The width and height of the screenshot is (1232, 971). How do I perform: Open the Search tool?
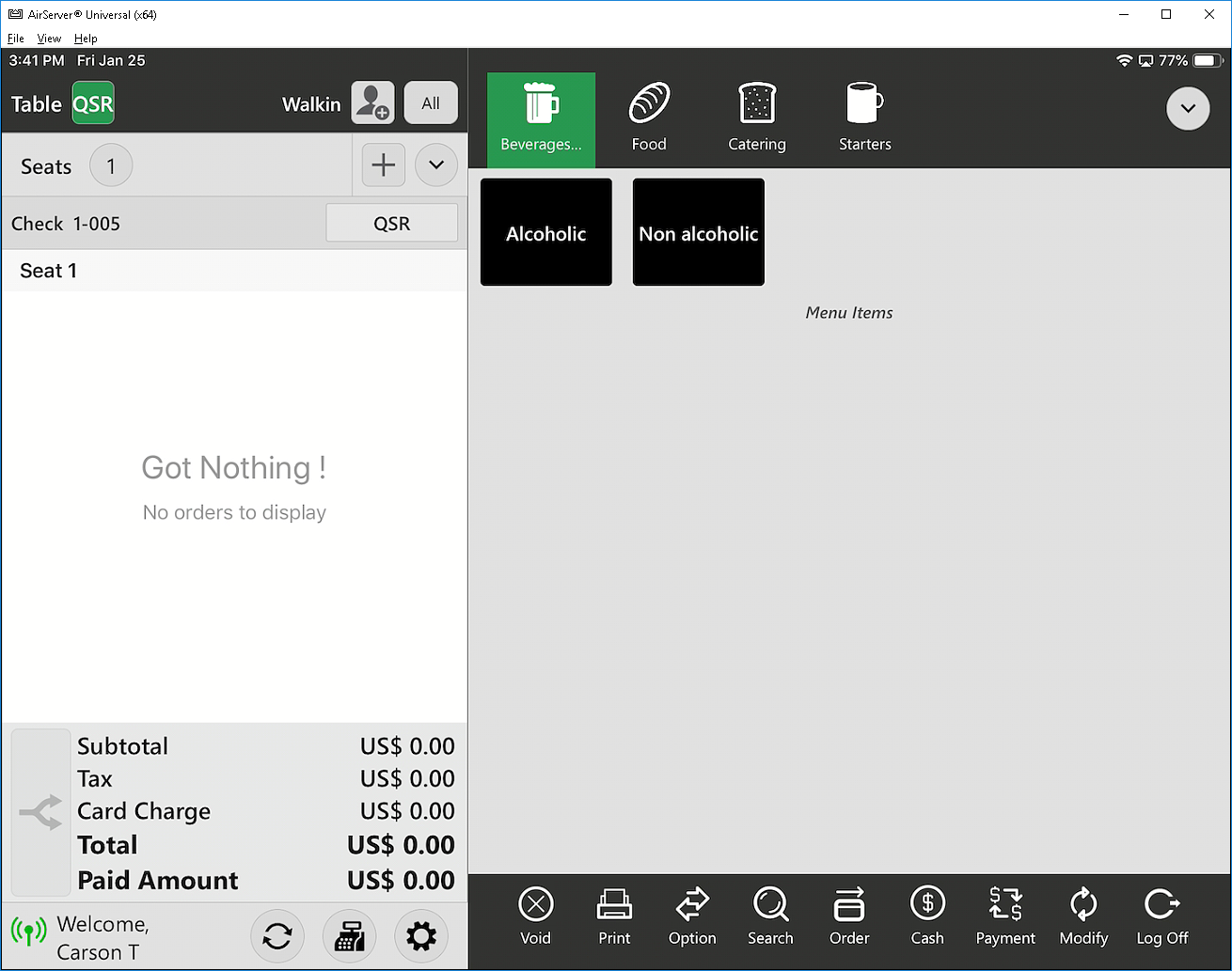coord(770,916)
